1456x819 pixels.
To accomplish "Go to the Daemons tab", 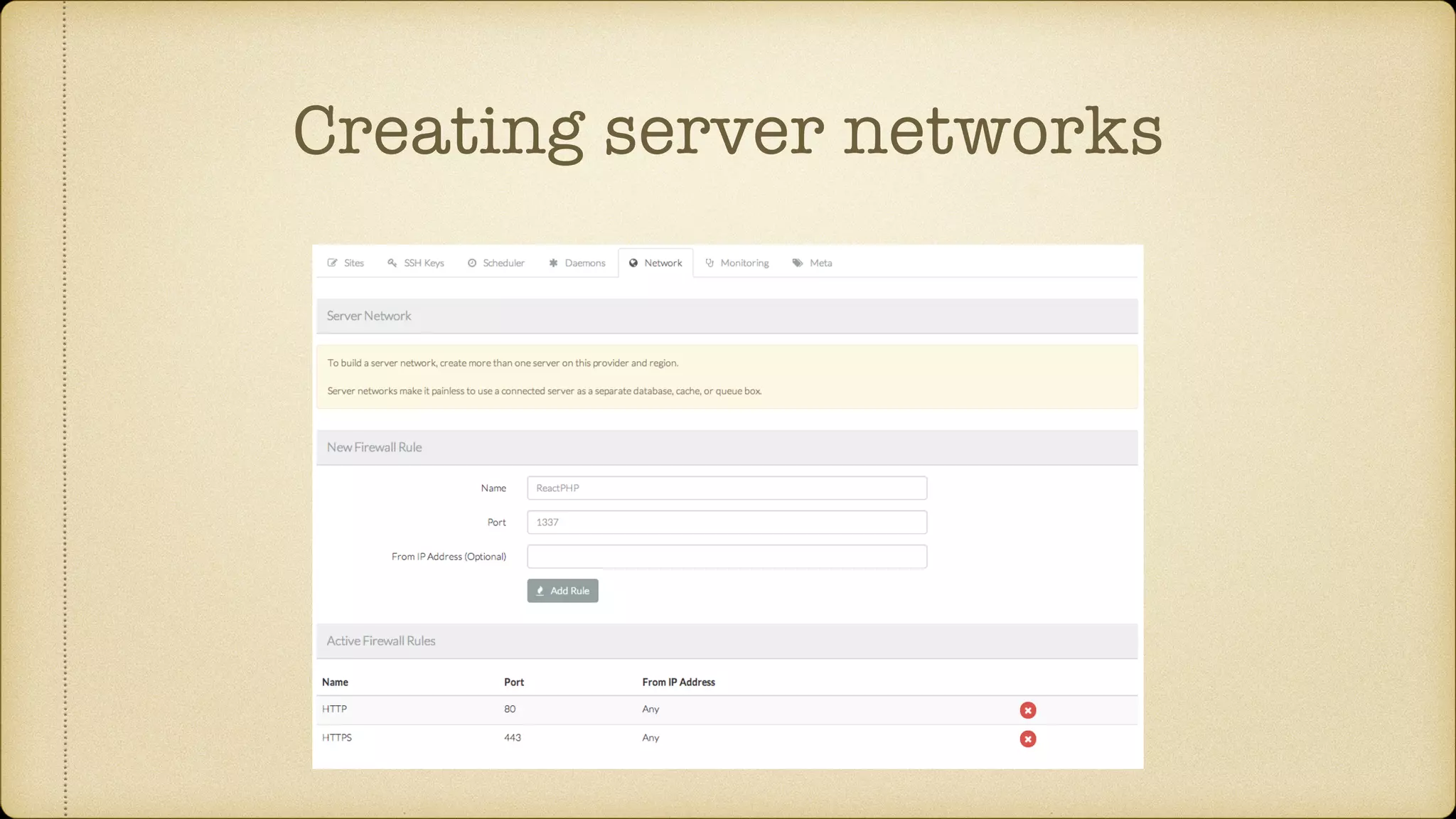I will (577, 263).
